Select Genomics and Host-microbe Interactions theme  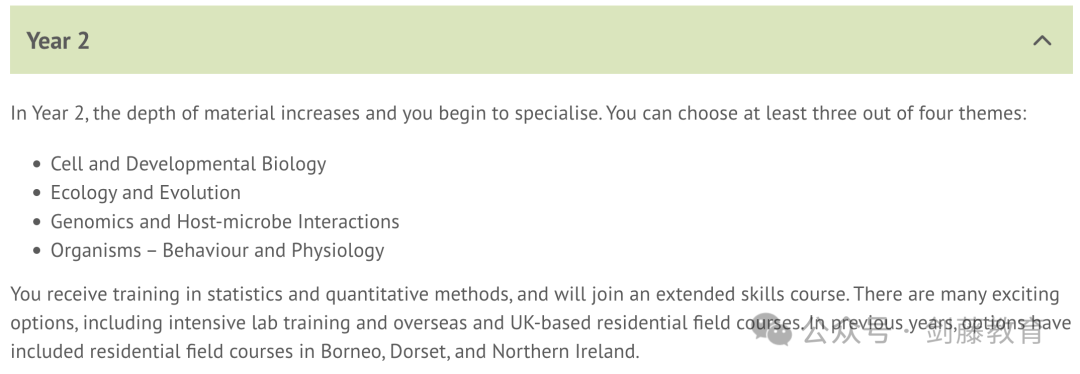coord(225,222)
